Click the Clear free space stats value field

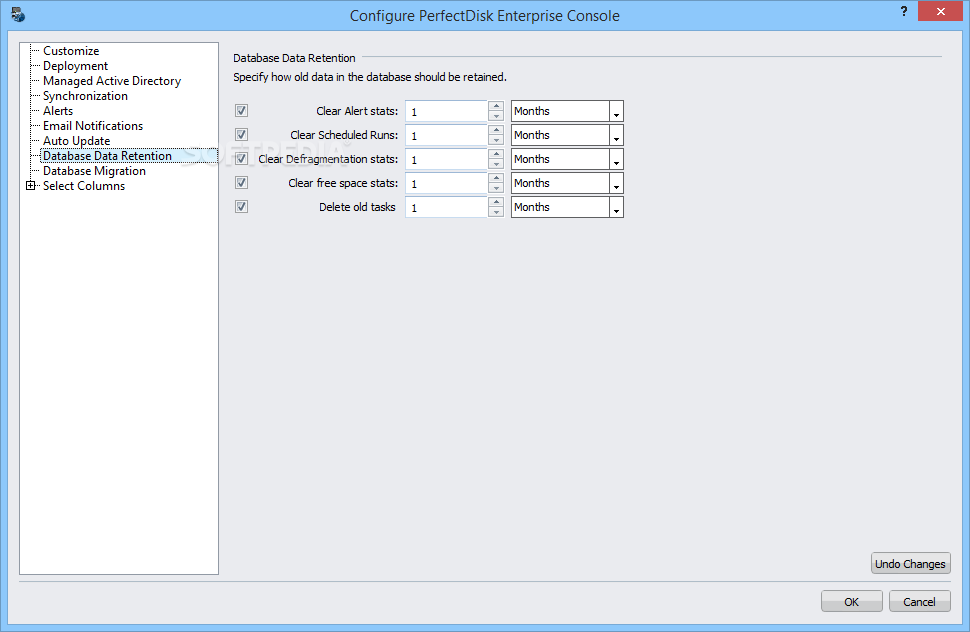(447, 184)
